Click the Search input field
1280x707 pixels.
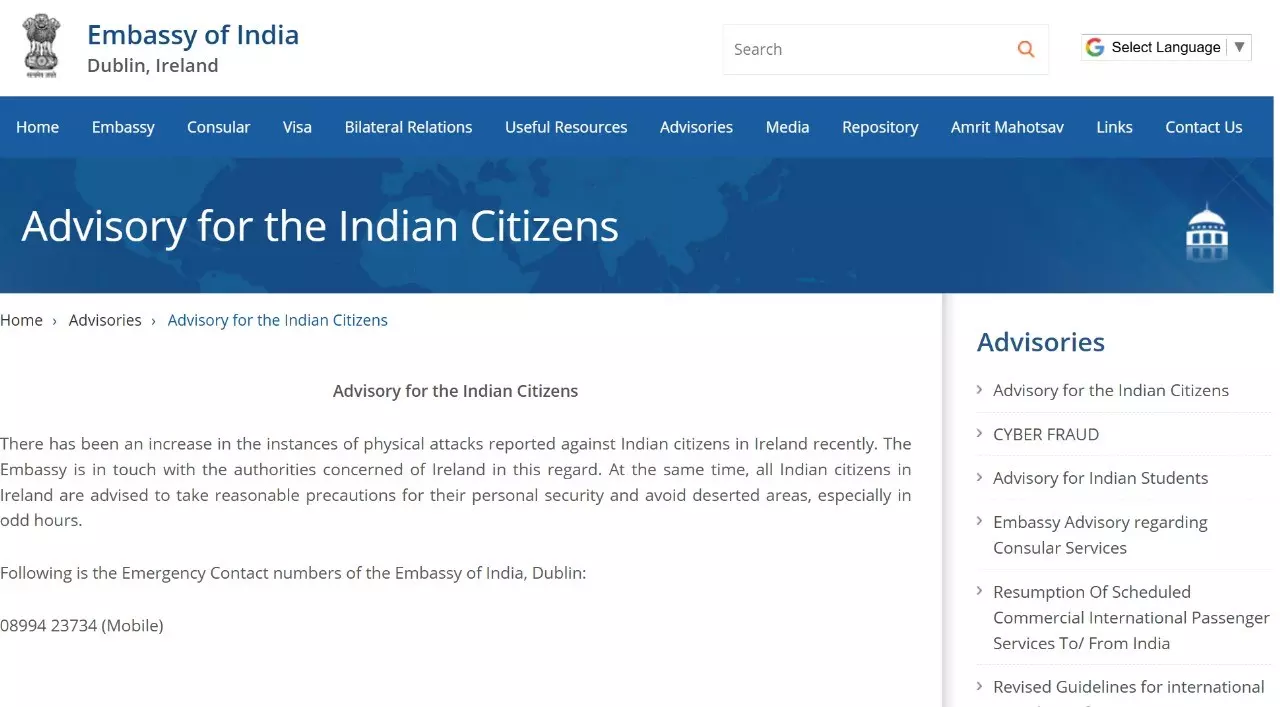coord(865,49)
